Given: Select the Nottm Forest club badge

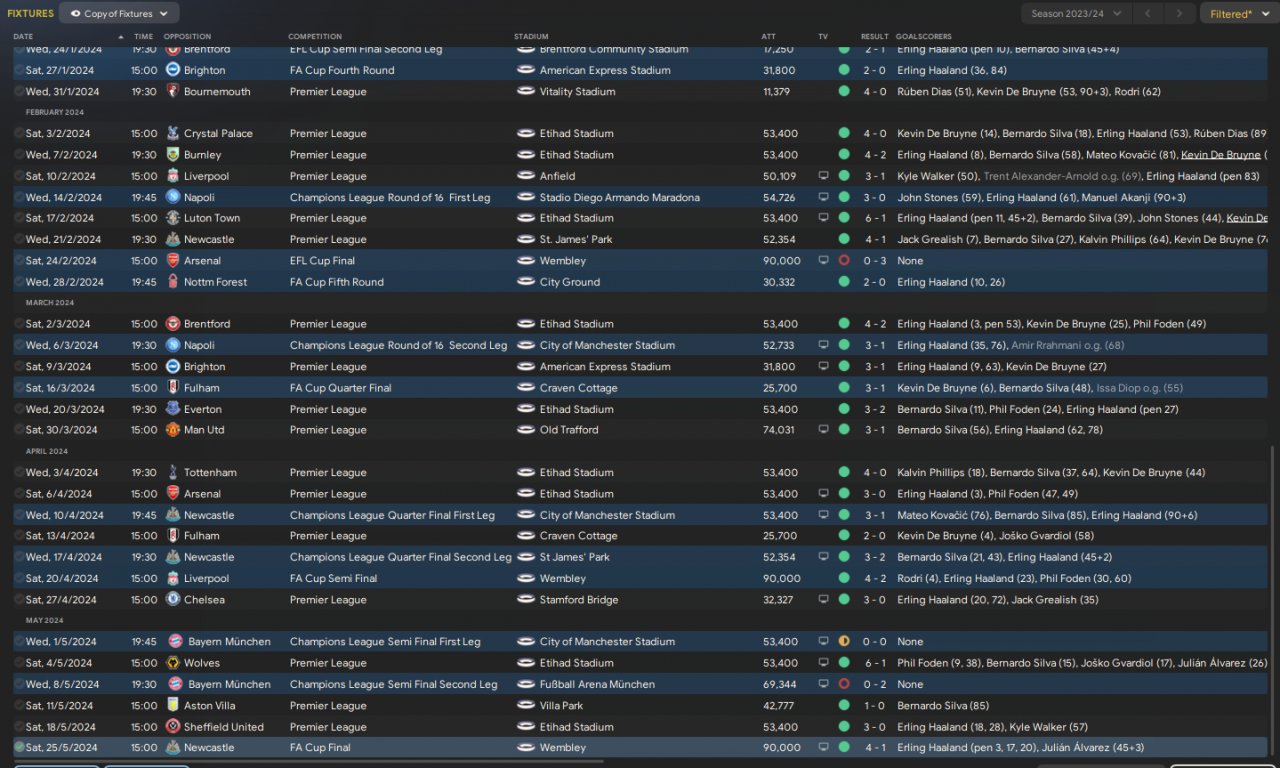Looking at the screenshot, I should pyautogui.click(x=173, y=282).
